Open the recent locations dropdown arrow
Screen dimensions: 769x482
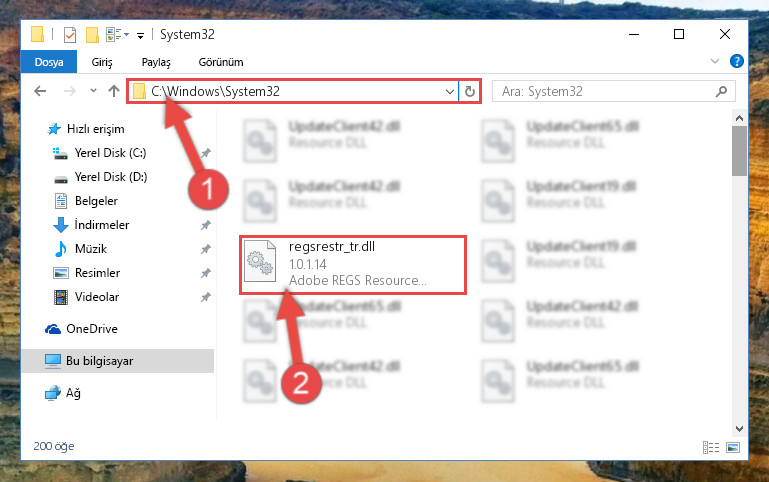click(x=93, y=91)
